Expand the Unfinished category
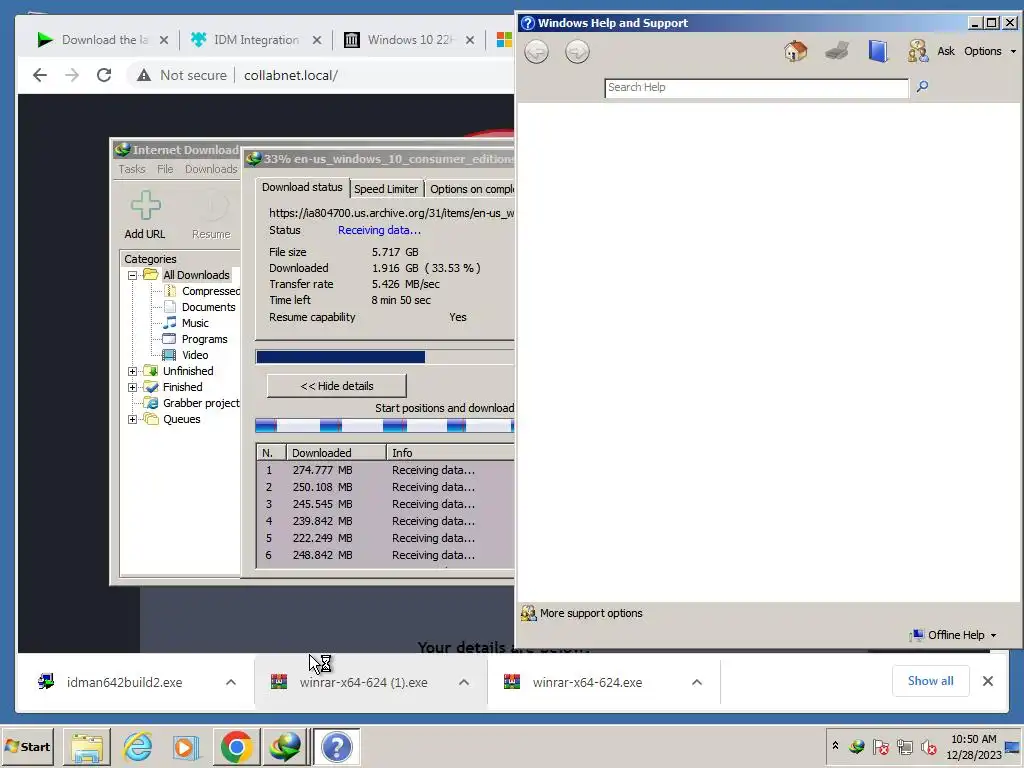This screenshot has height=768, width=1024. pos(133,371)
